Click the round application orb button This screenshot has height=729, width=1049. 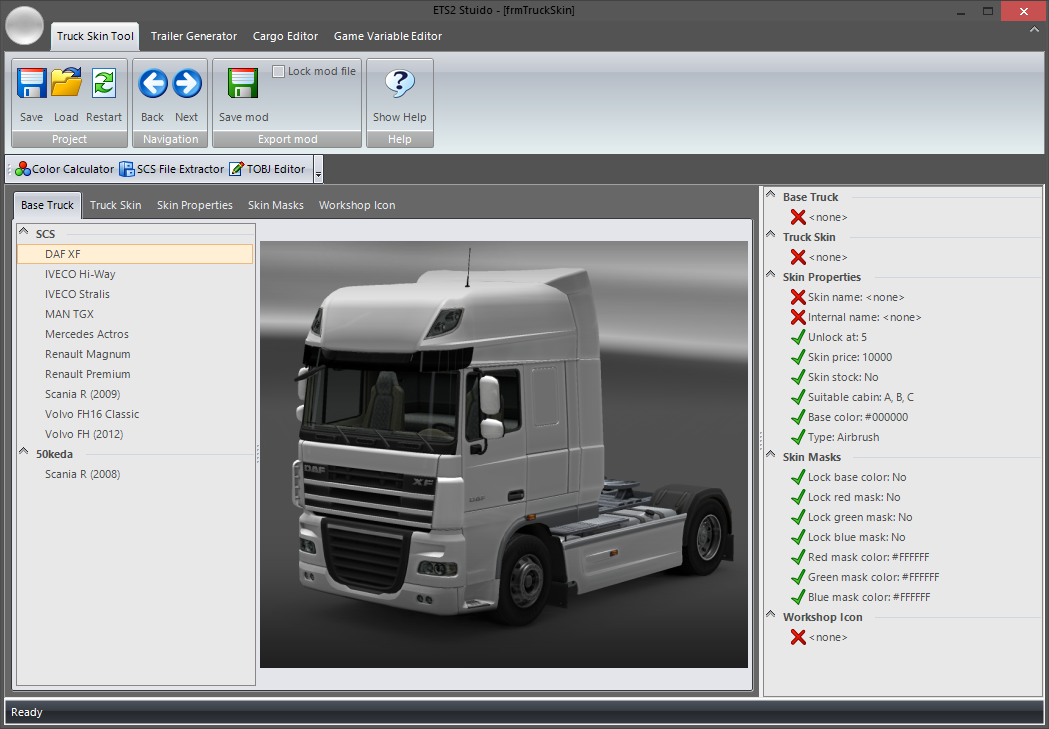(24, 25)
